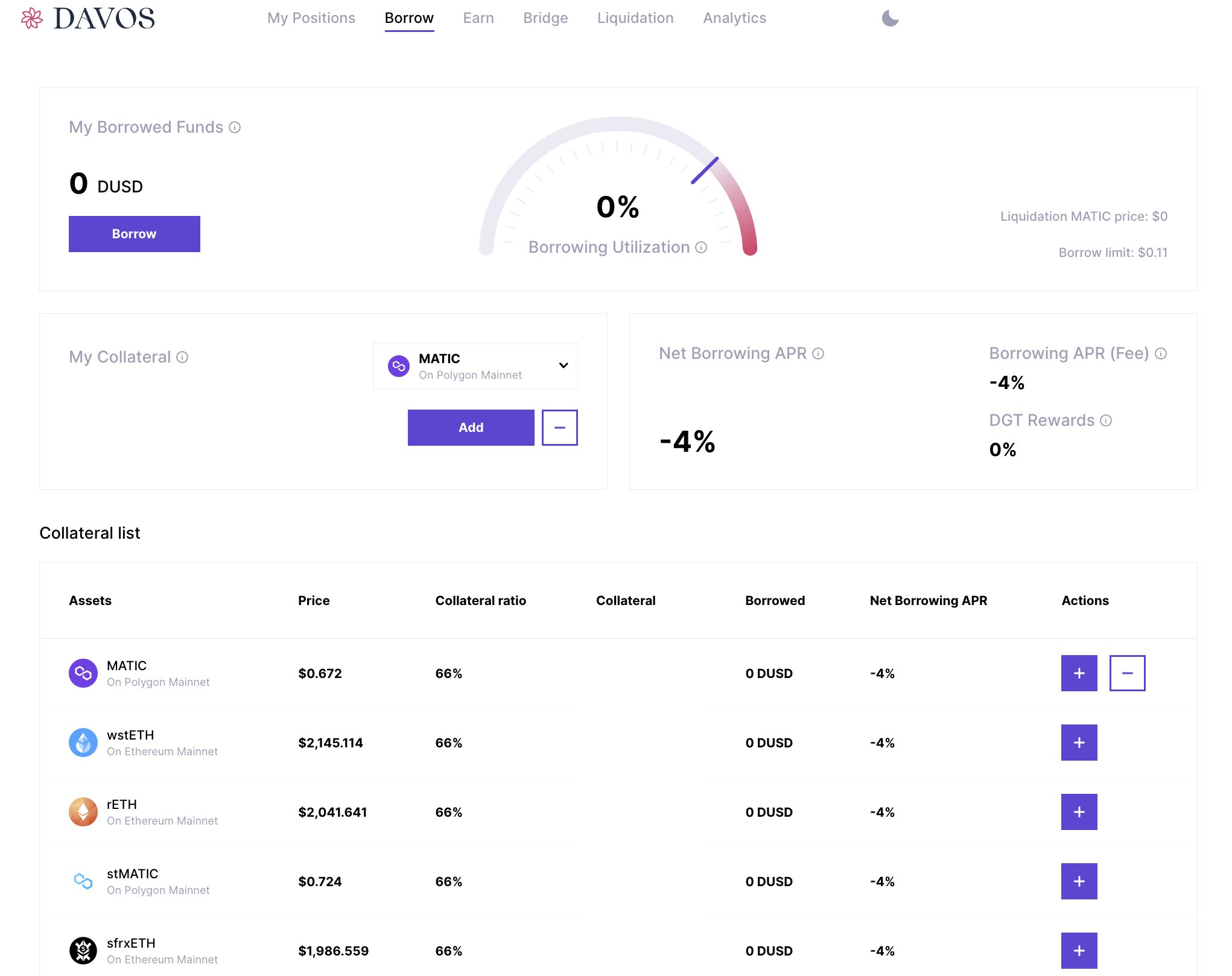This screenshot has height=976, width=1232.
Task: Add collateral for rETH via plus button
Action: coord(1079,812)
